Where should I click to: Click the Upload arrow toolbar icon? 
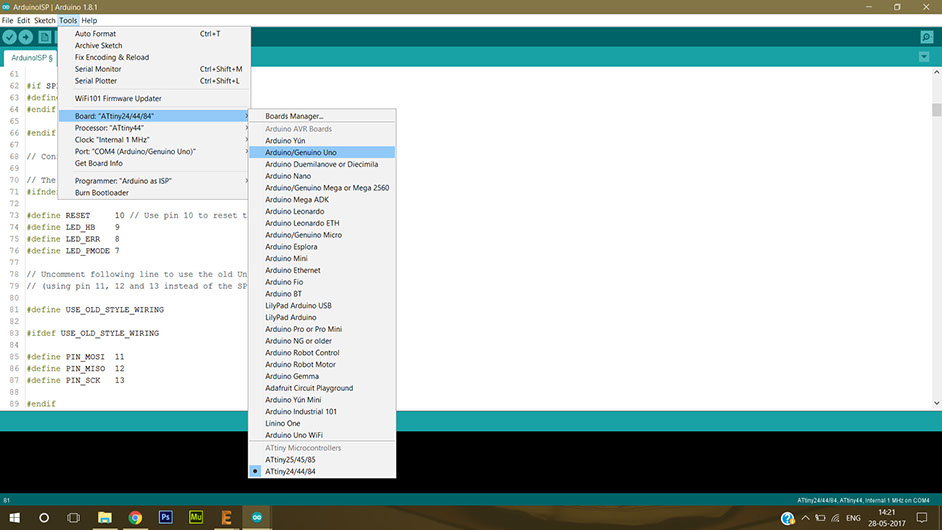(x=26, y=37)
